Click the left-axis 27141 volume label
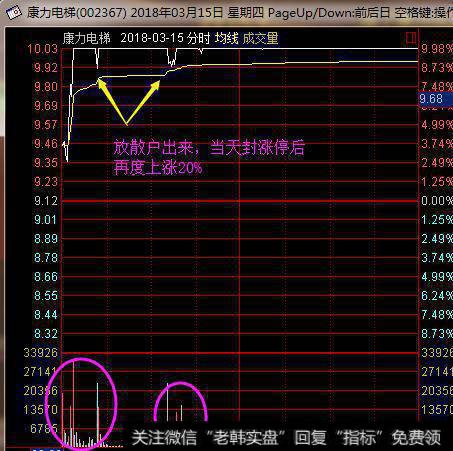Viewport: 453px width, 451px height. [x=41, y=372]
